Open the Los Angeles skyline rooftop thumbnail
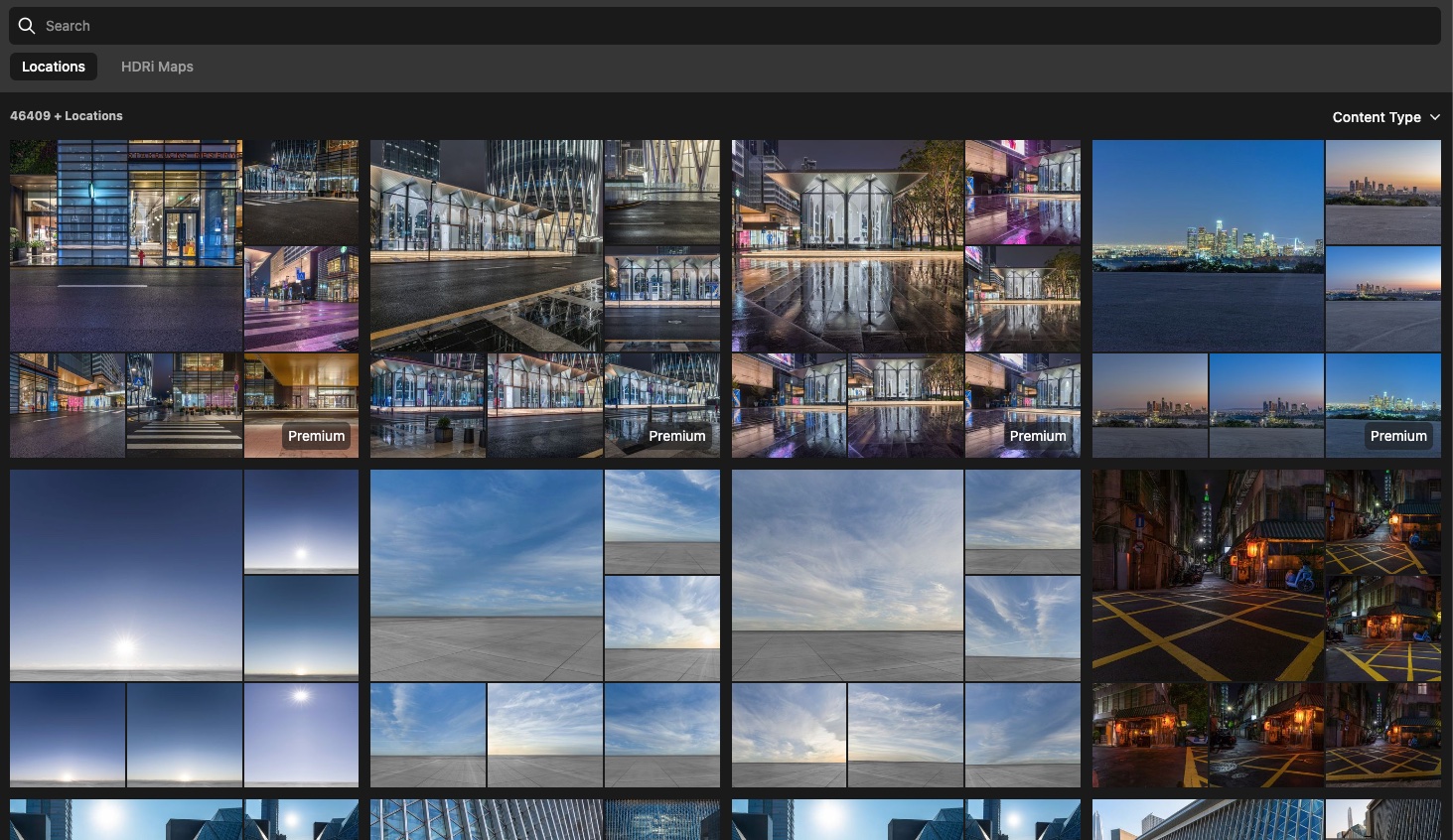 click(1208, 245)
